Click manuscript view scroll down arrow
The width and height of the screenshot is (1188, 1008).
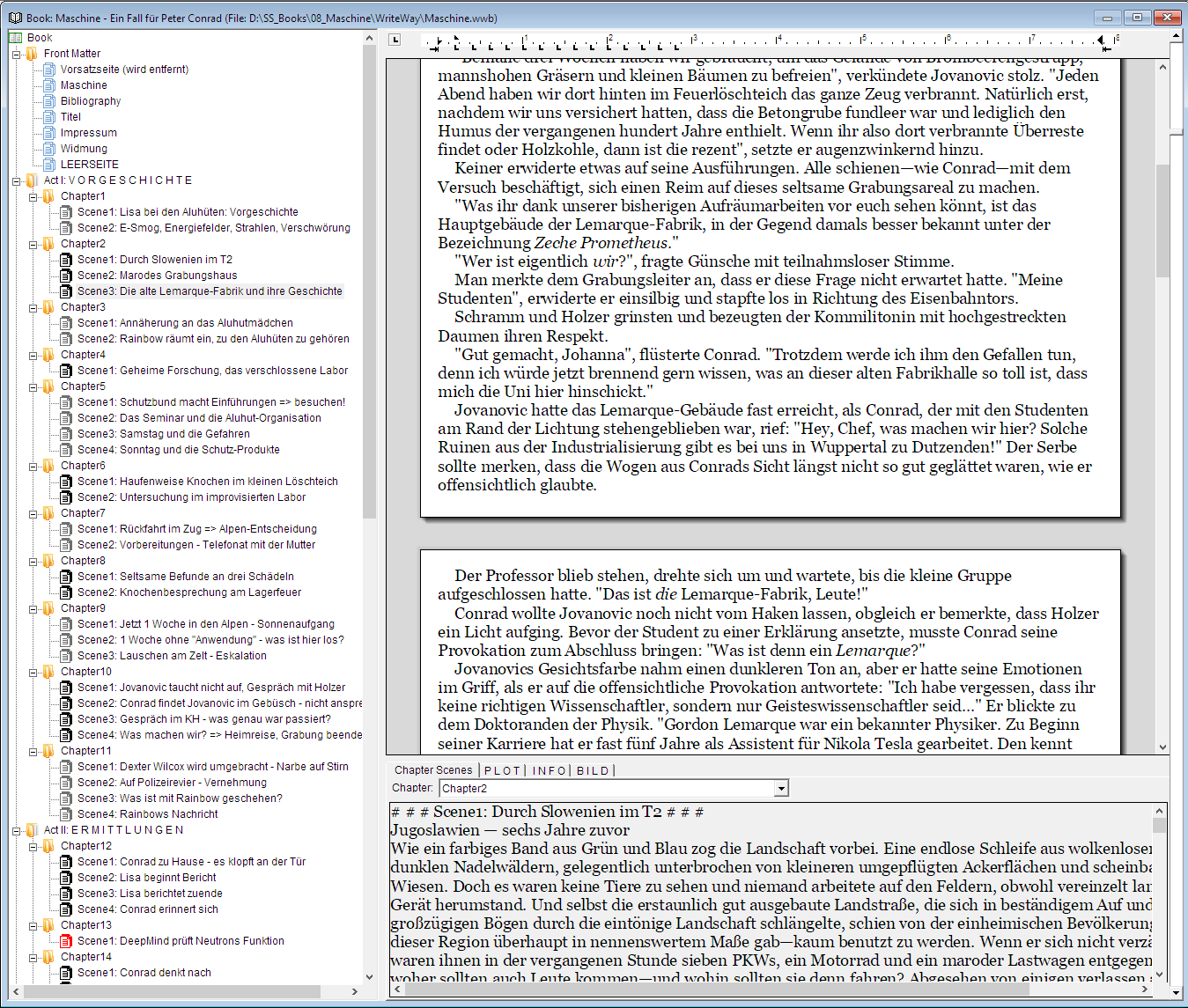[1162, 747]
